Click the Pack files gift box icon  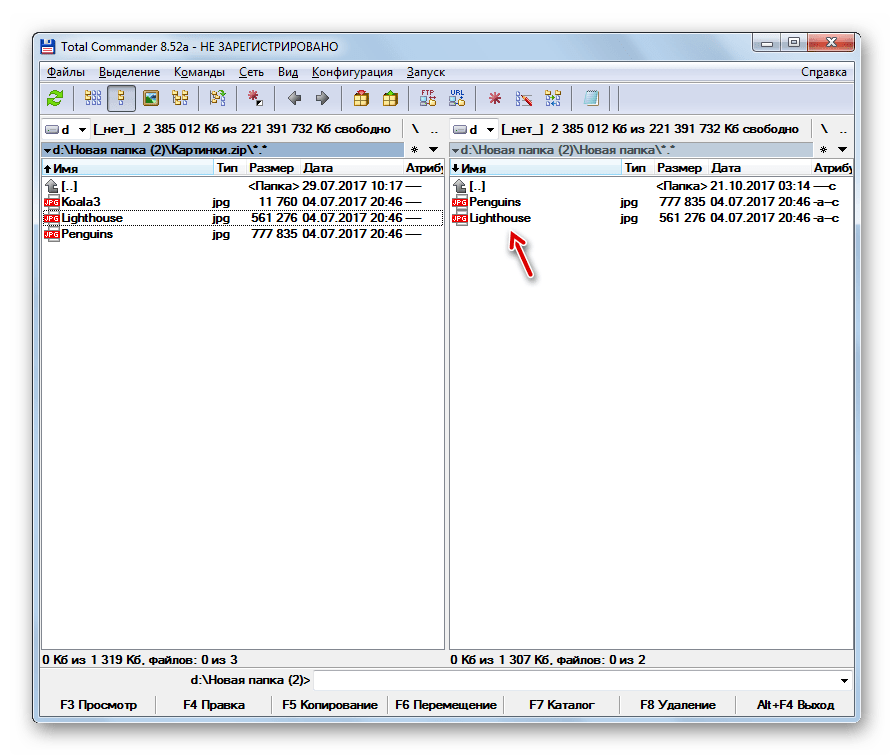(361, 98)
